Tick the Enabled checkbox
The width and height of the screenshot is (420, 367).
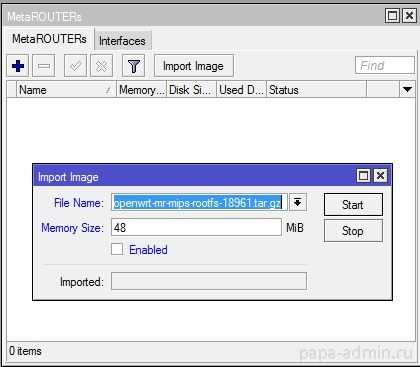click(117, 249)
